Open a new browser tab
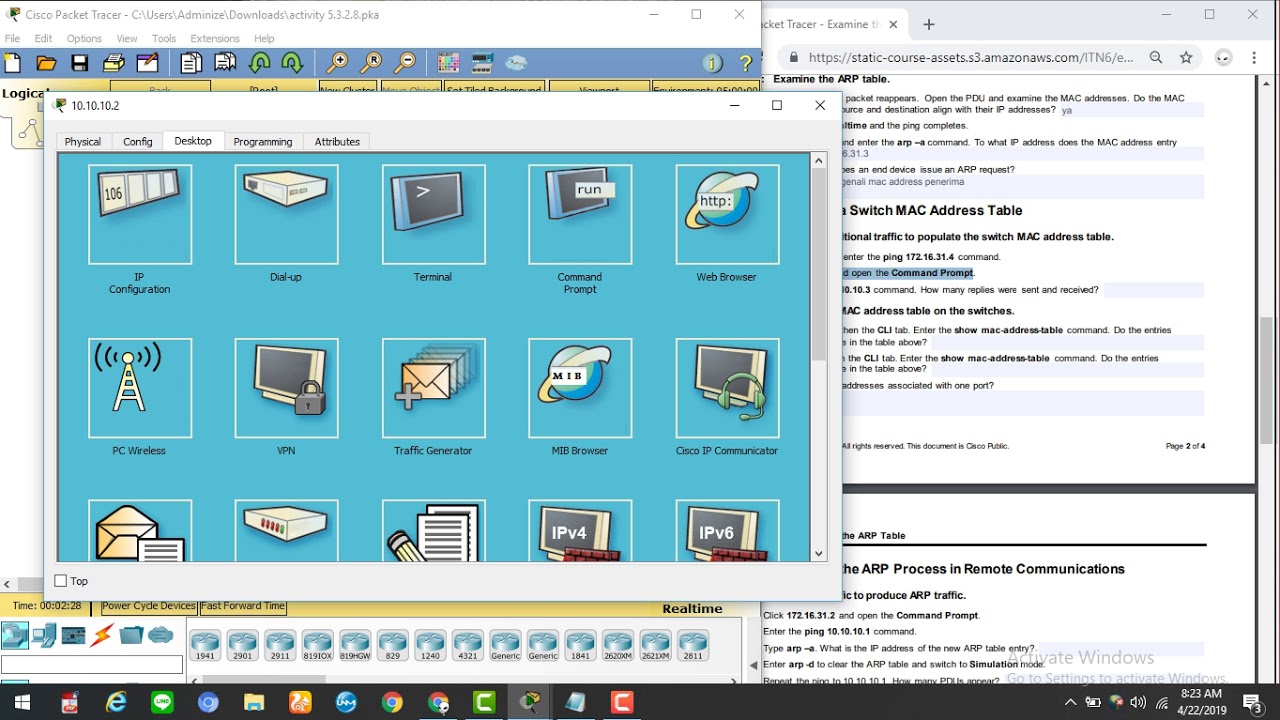 (x=929, y=24)
